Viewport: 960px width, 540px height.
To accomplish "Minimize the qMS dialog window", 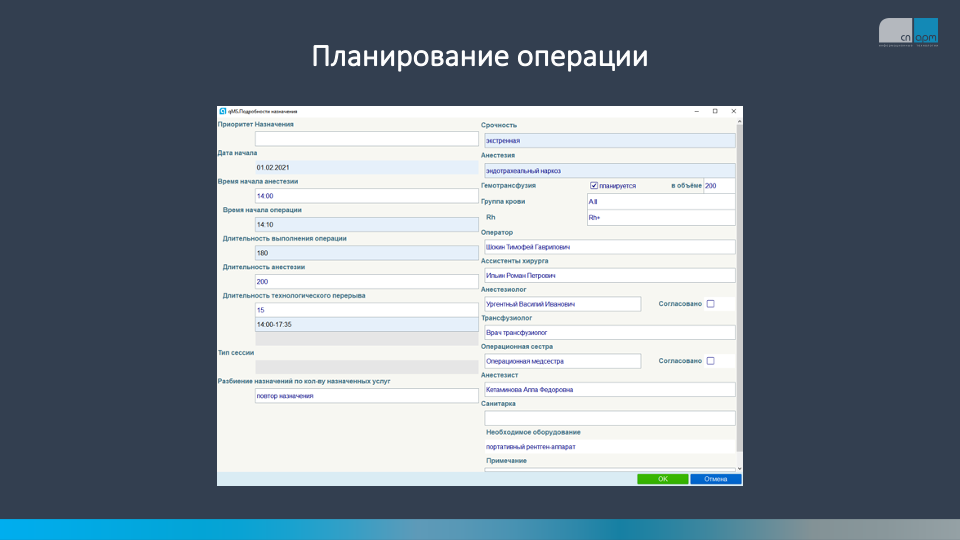I will point(697,111).
